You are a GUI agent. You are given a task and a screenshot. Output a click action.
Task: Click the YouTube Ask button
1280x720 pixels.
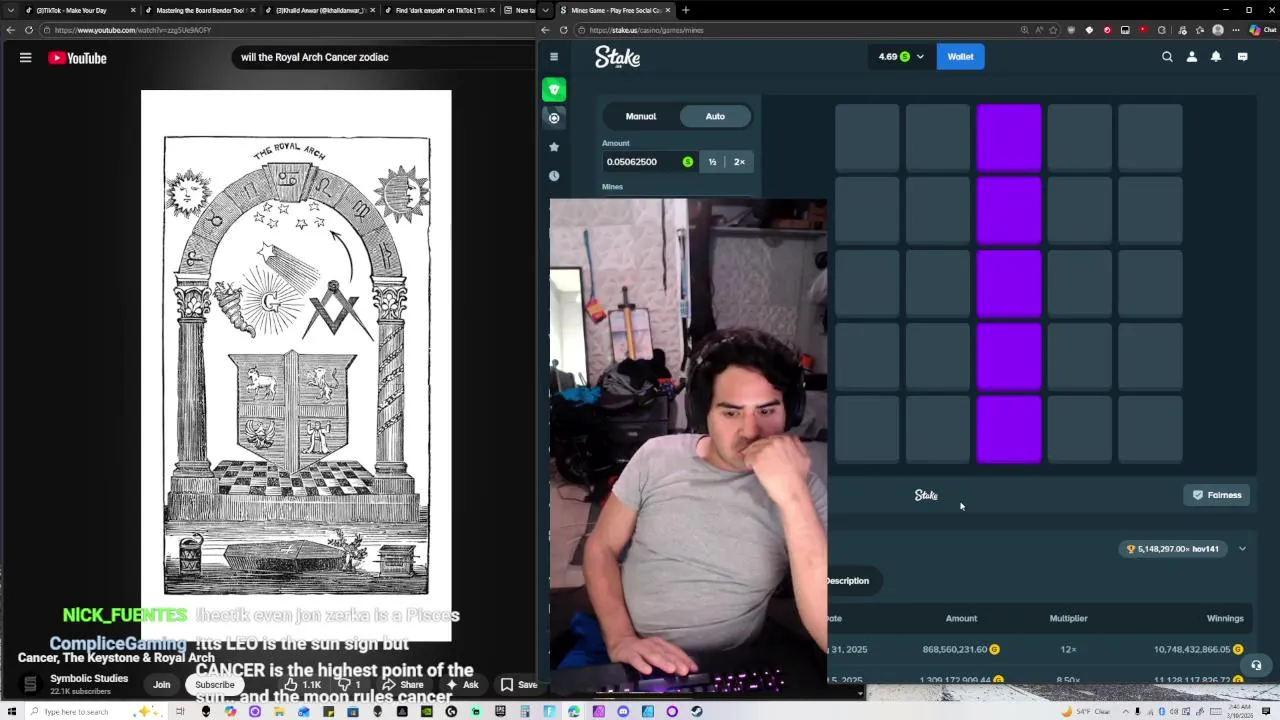pos(462,685)
